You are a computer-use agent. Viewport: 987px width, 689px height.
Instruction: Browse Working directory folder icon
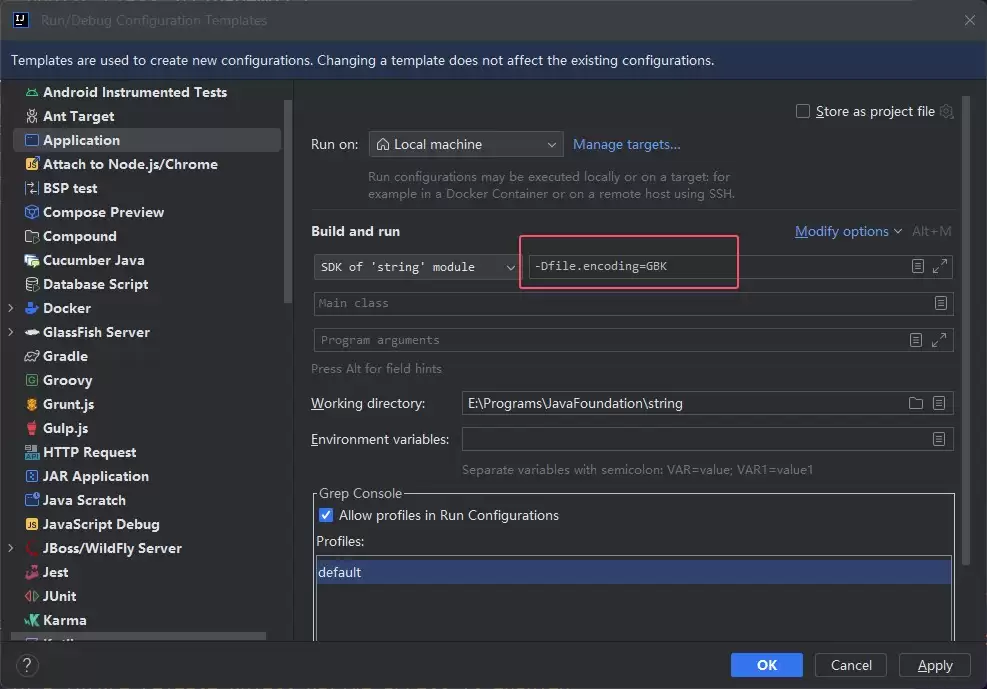coord(916,403)
